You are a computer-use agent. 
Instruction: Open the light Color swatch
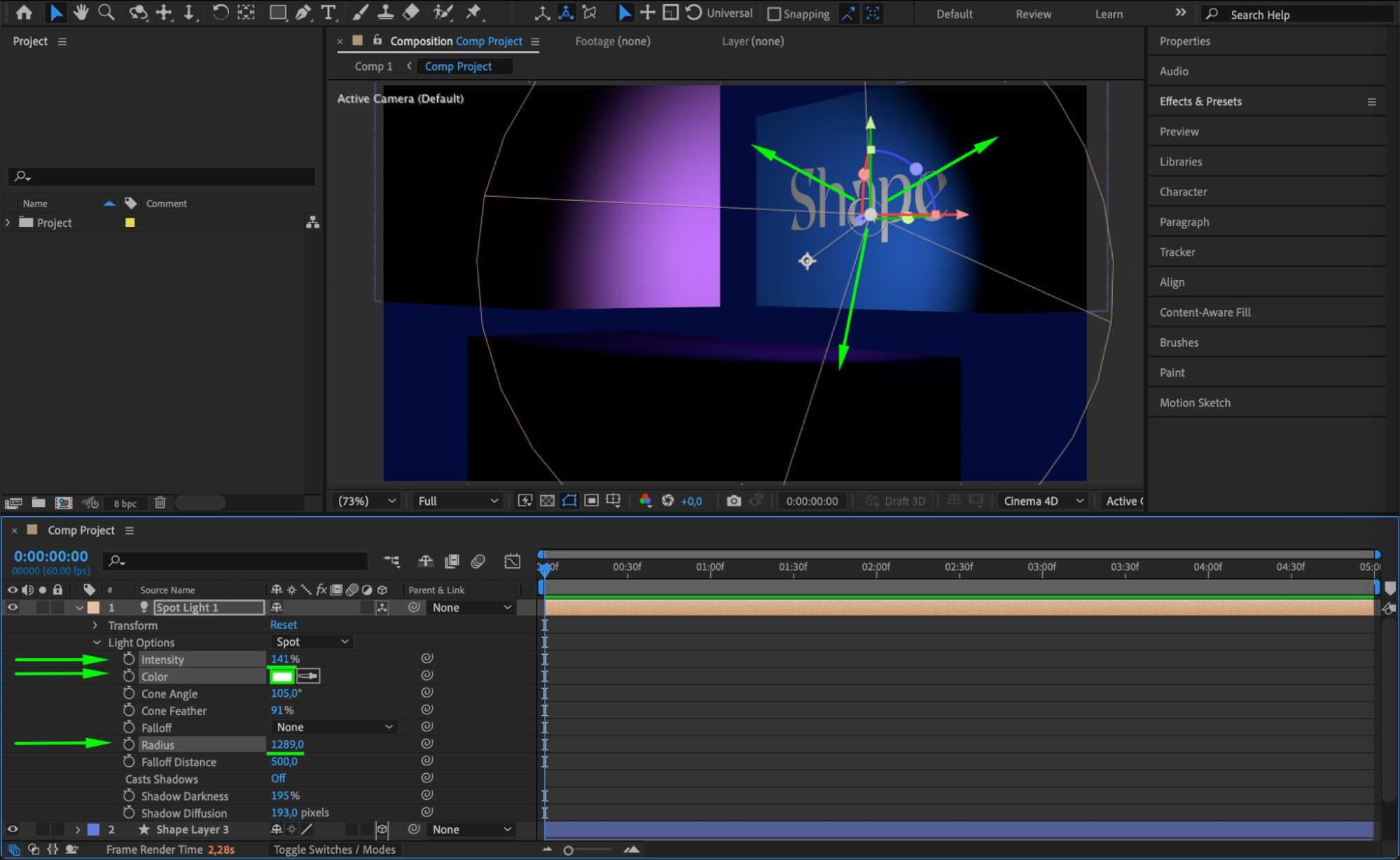[282, 677]
